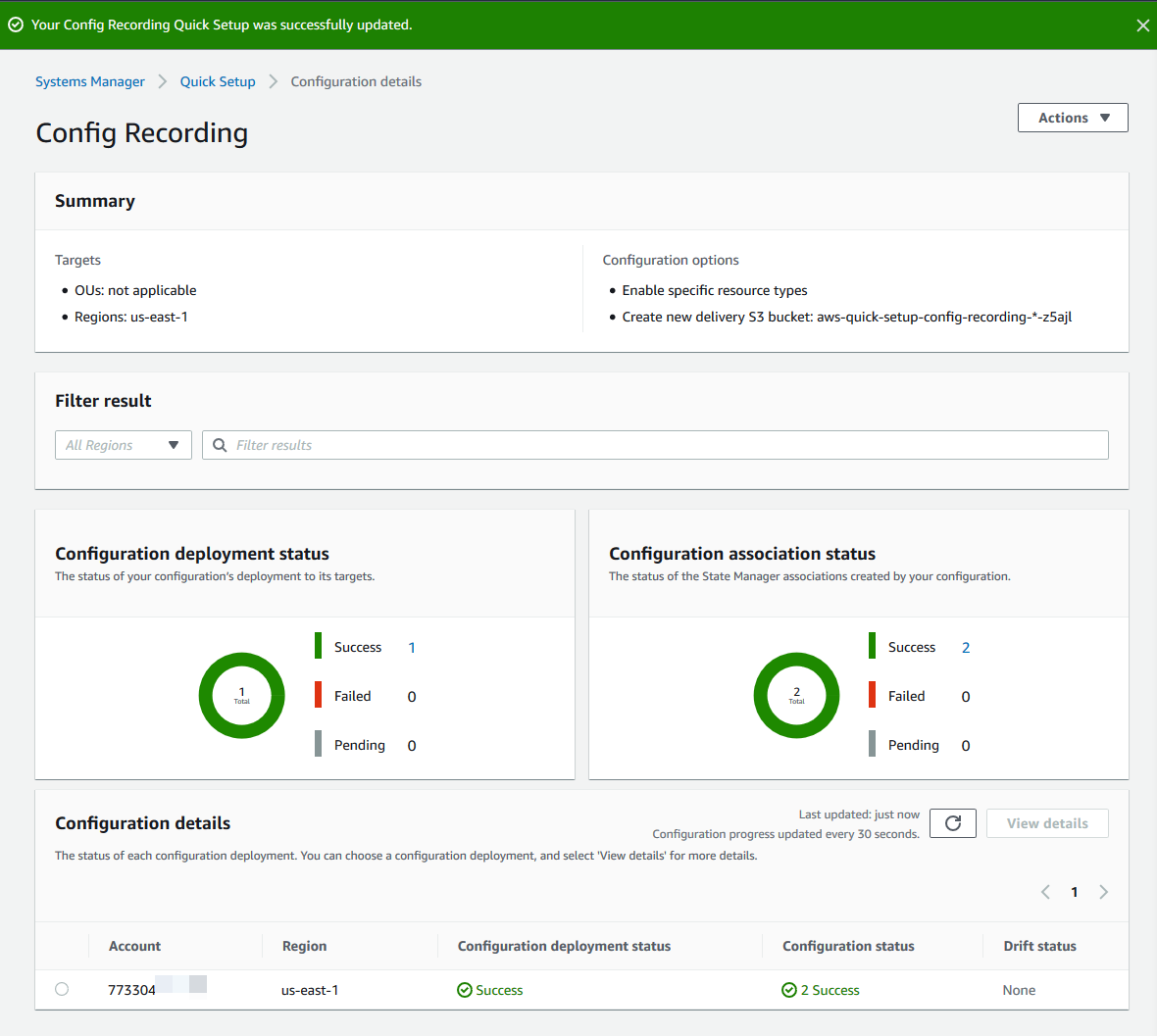
Task: Click the search magnifier icon in the filter box
Action: [x=220, y=445]
